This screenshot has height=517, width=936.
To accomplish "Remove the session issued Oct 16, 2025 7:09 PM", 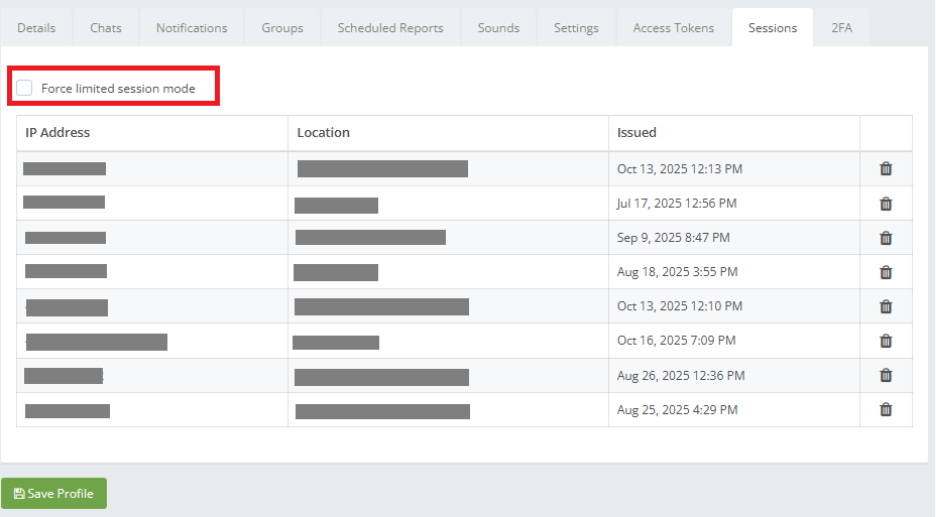I will [x=885, y=341].
